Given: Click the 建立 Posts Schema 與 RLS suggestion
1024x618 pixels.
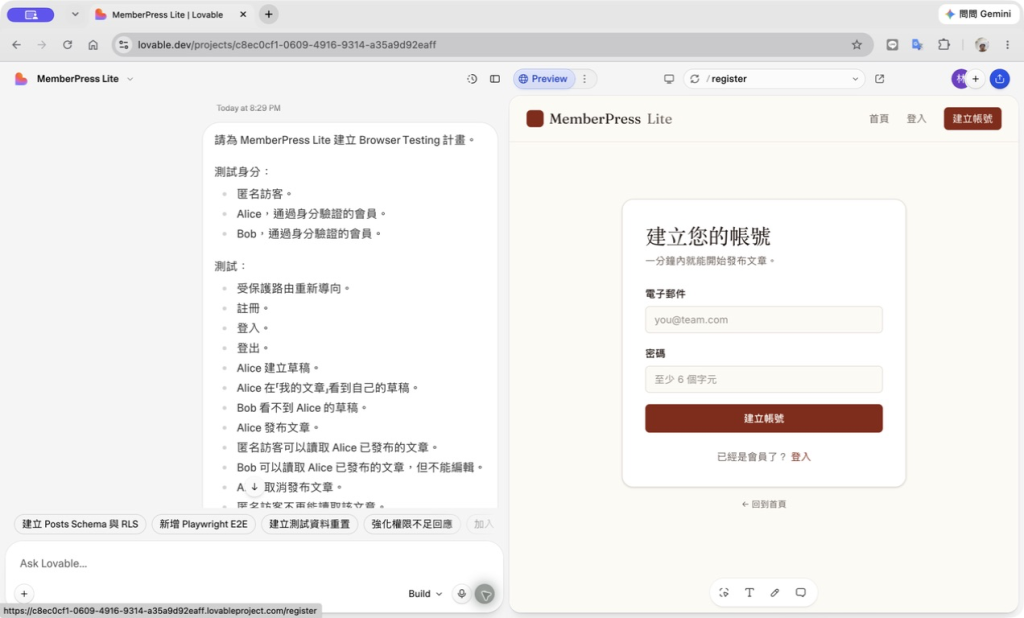Looking at the screenshot, I should click(80, 524).
